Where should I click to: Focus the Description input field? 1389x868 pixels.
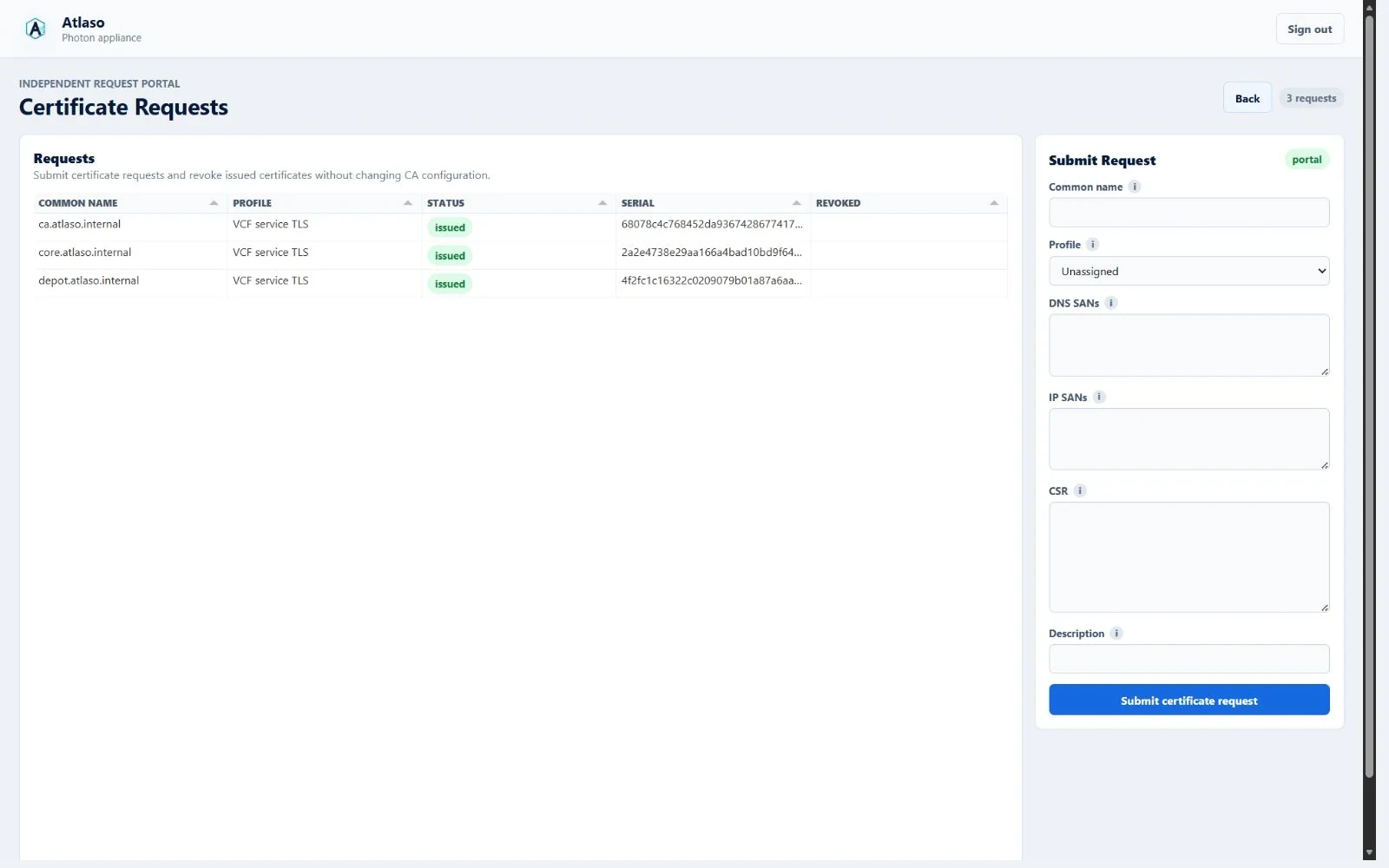1188,659
